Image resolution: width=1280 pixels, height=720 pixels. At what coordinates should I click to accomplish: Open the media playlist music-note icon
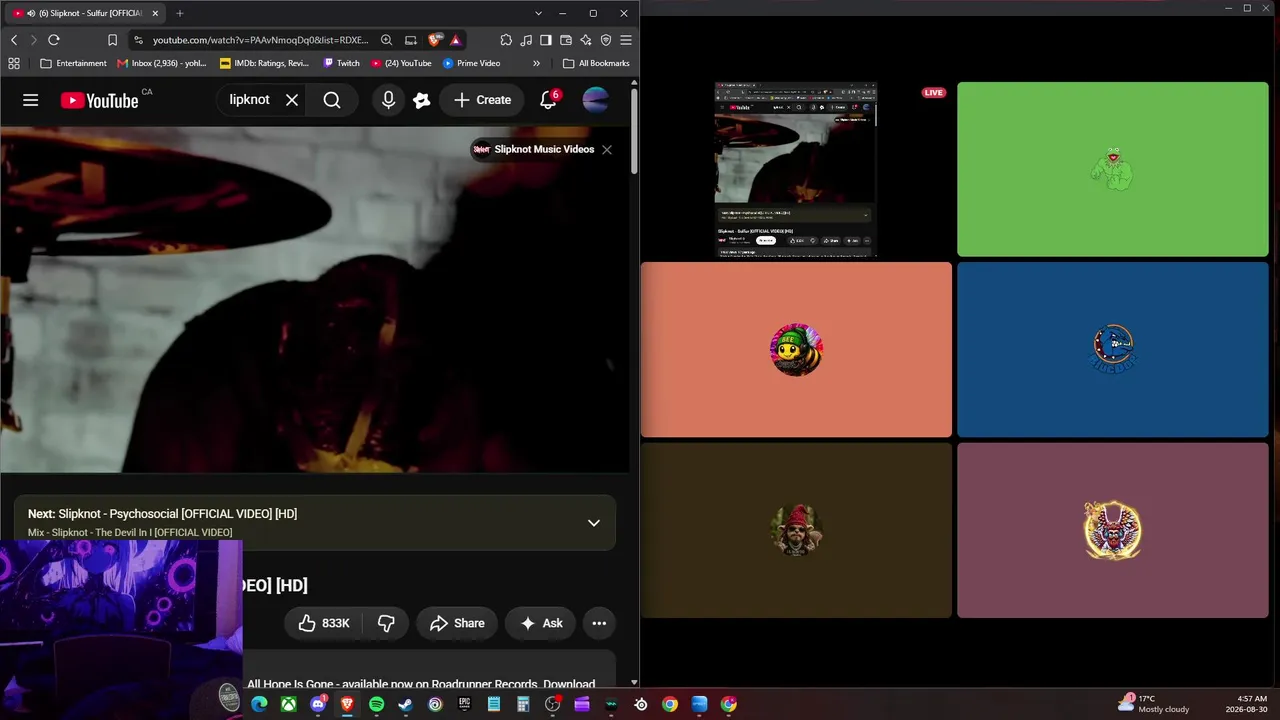(526, 40)
